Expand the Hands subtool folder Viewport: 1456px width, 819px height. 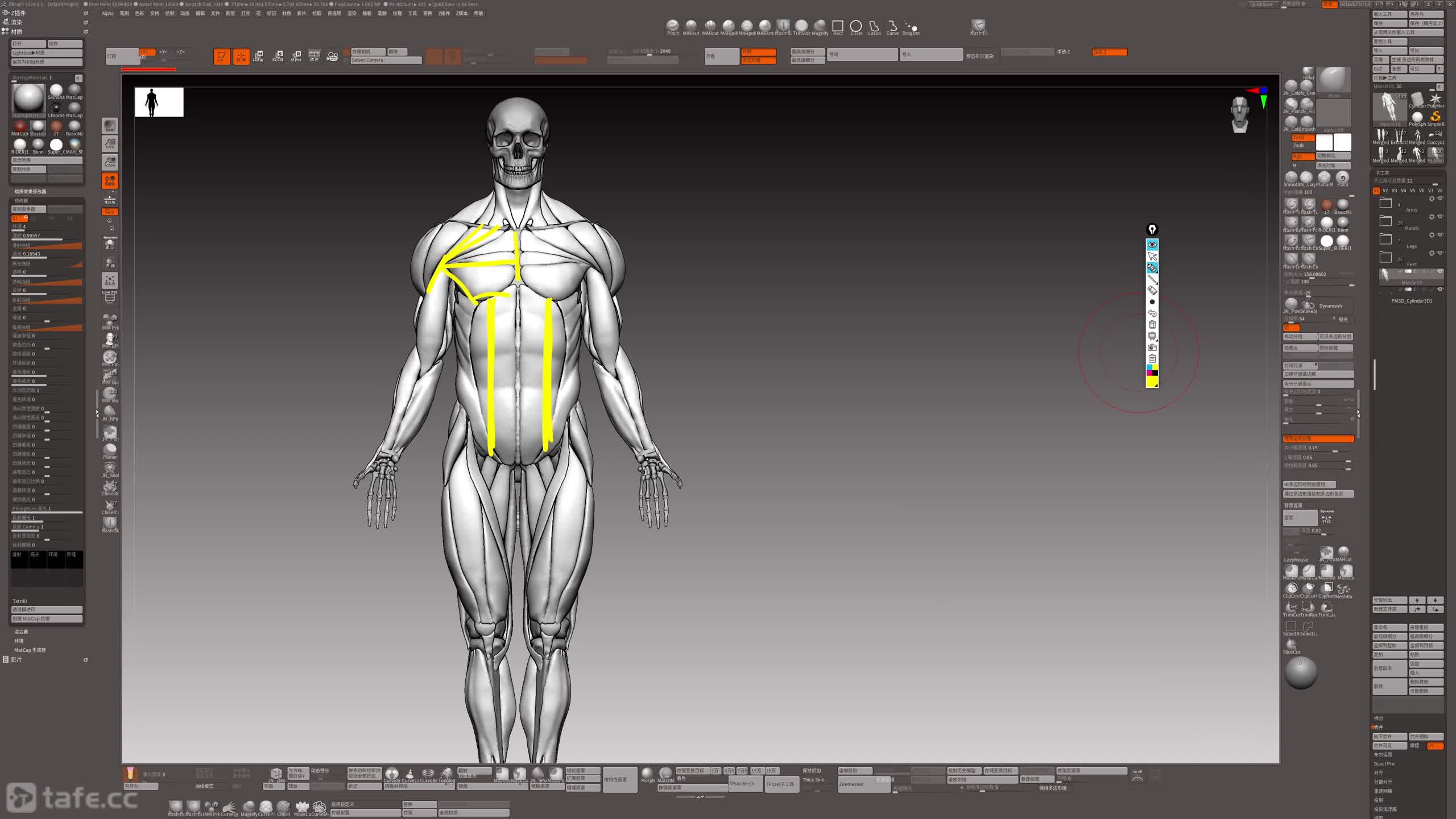[x=1386, y=222]
